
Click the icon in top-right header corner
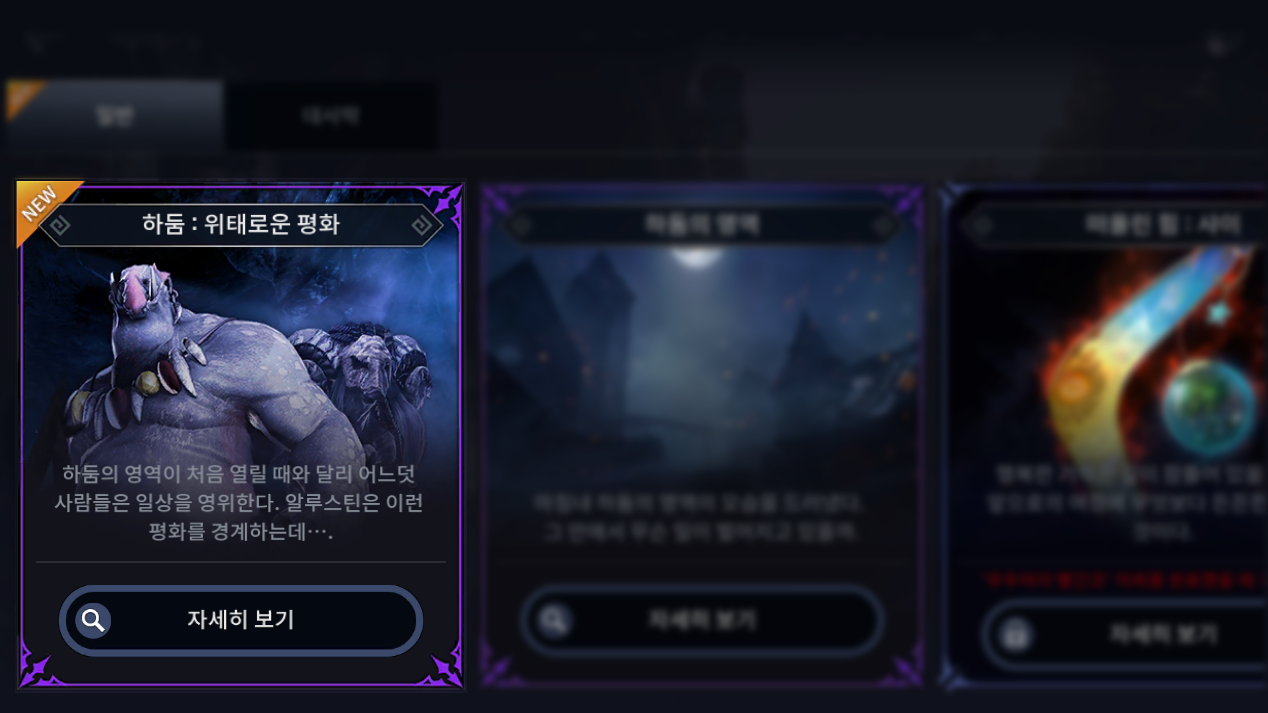1217,45
